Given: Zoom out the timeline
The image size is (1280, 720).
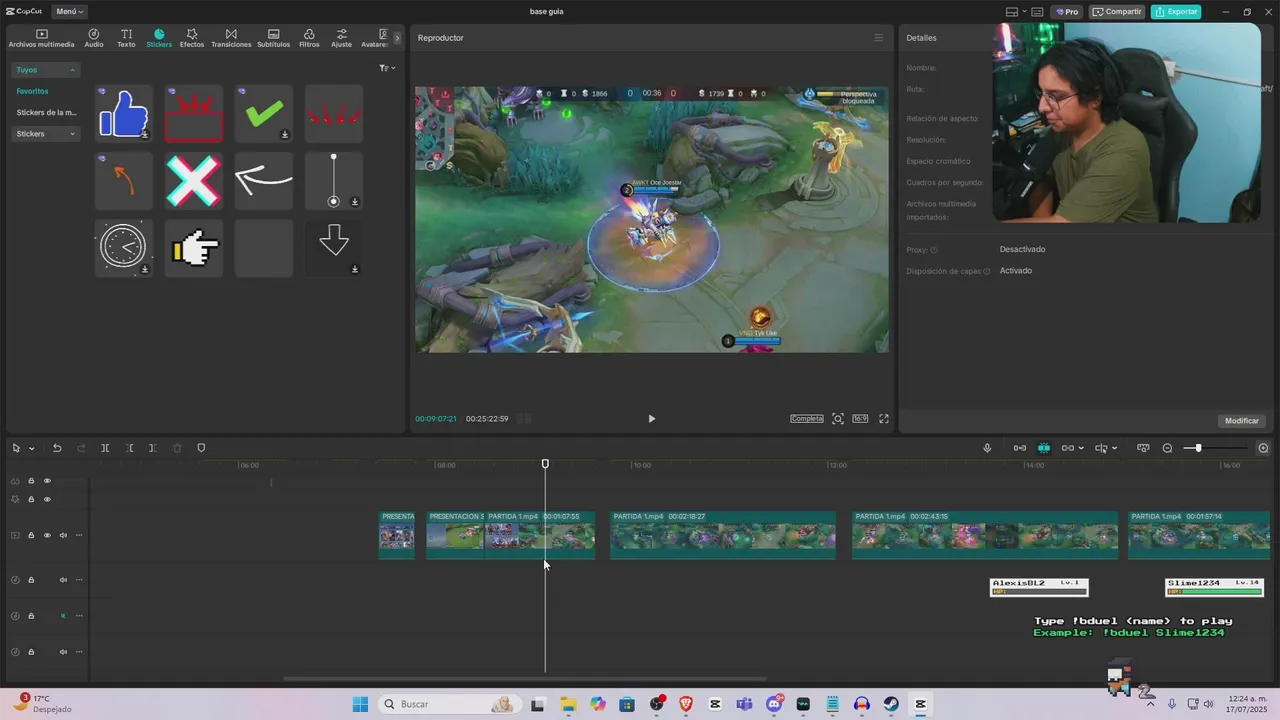Looking at the screenshot, I should [x=1167, y=448].
